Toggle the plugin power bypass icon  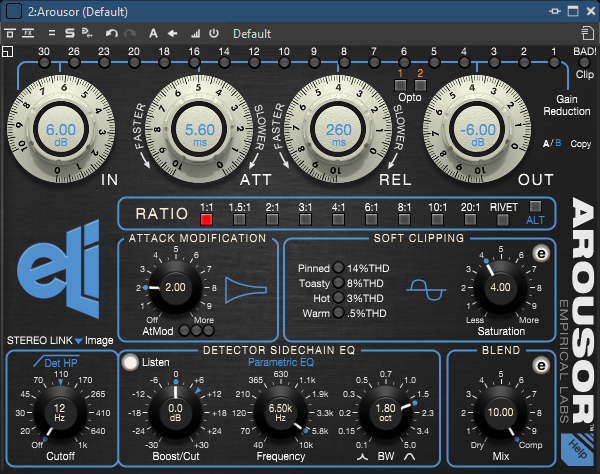213,33
